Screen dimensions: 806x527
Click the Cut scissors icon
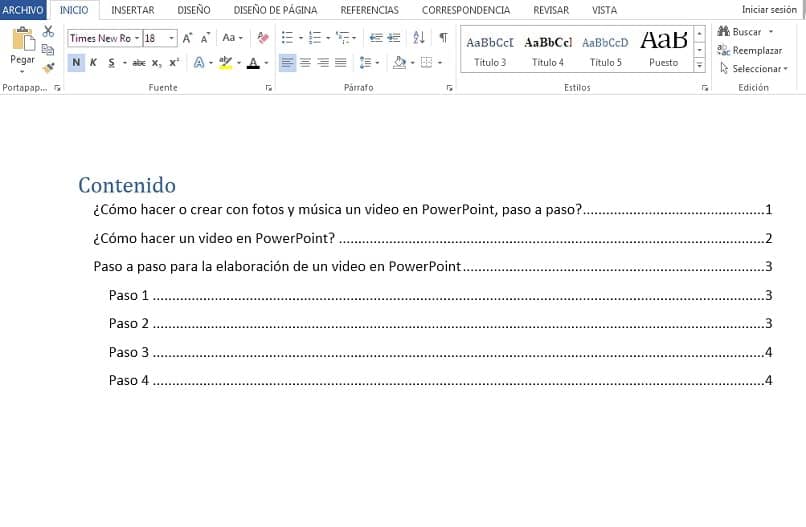[x=48, y=31]
